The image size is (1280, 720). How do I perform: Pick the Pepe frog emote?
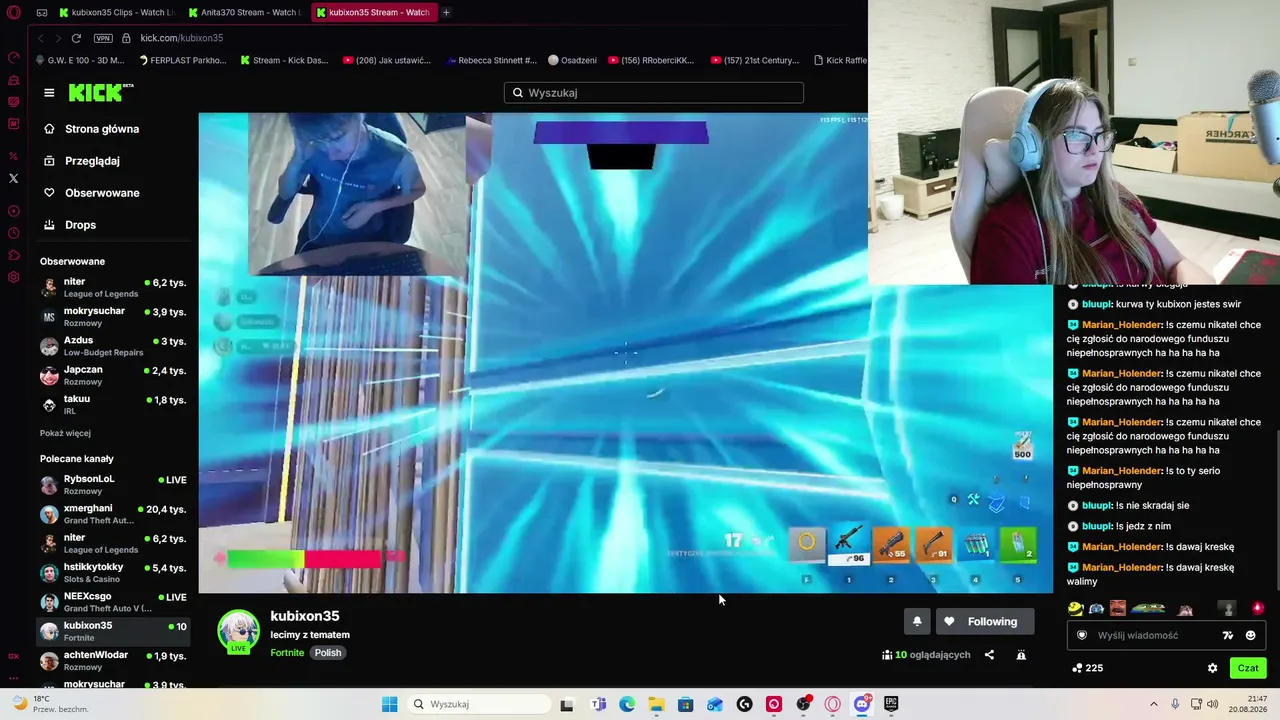(x=1148, y=608)
